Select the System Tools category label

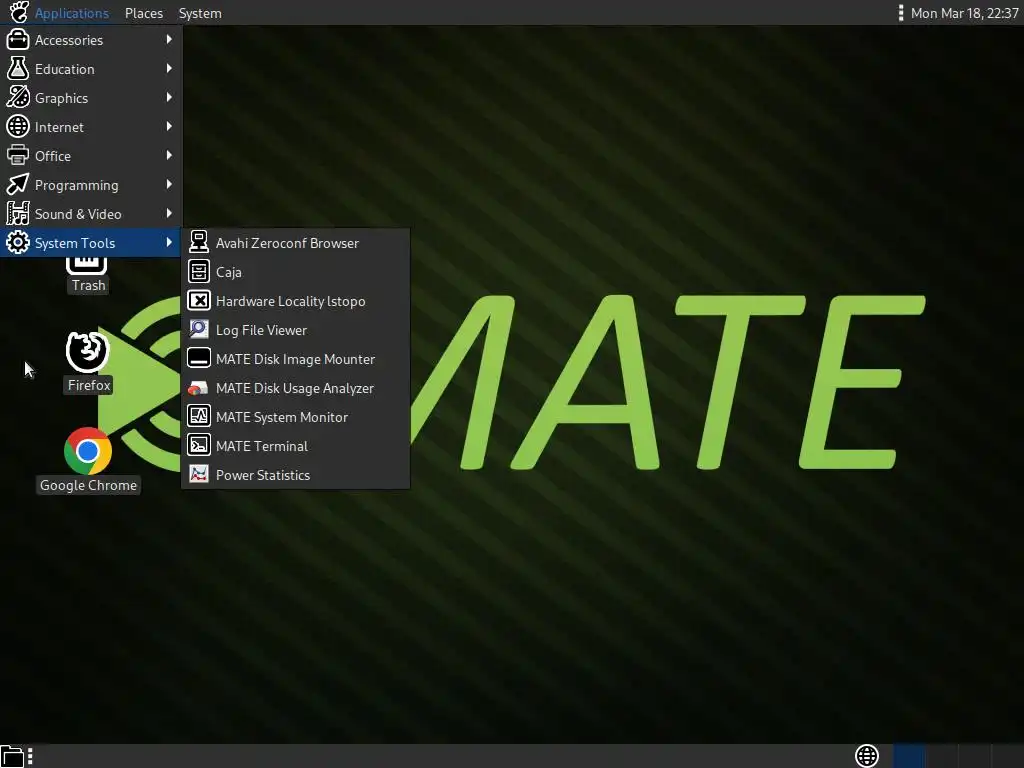point(74,243)
